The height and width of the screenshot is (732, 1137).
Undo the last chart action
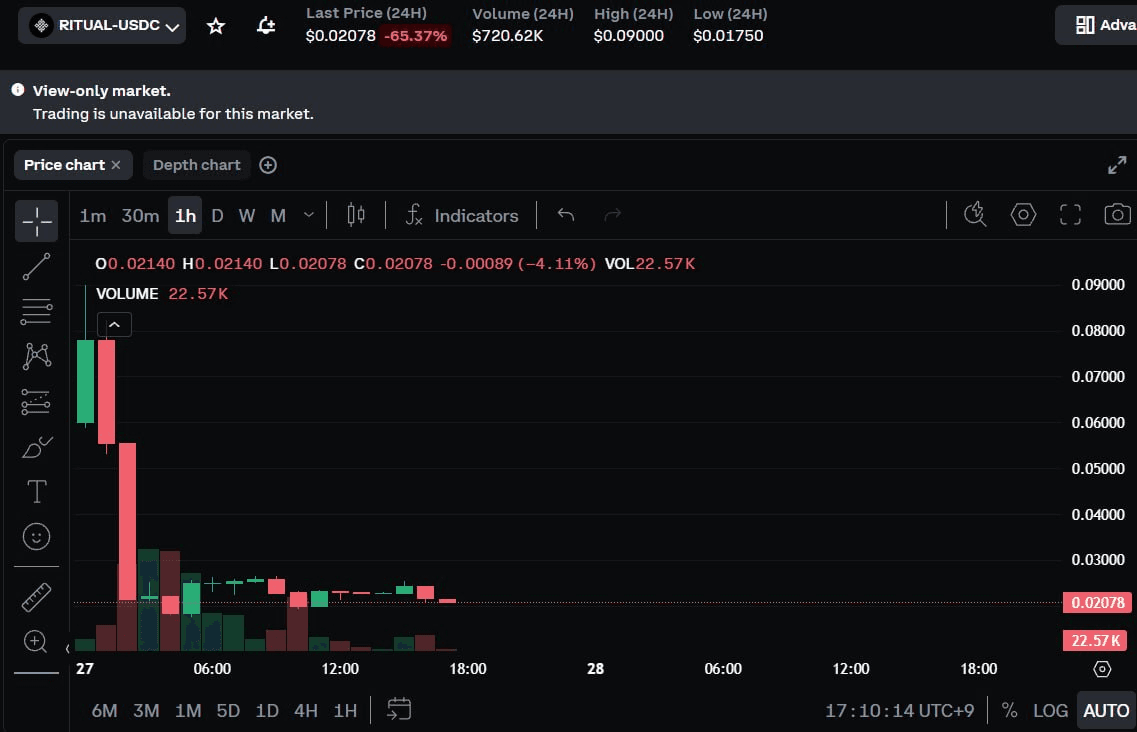(566, 215)
